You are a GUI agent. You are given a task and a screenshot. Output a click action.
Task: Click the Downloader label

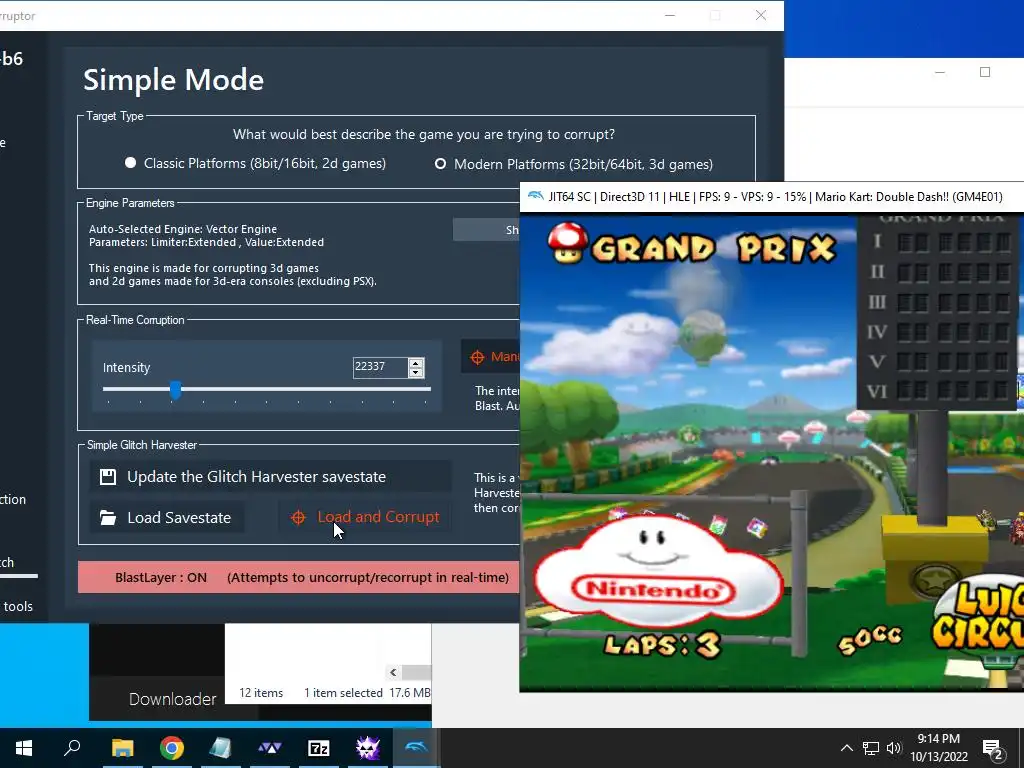172,699
